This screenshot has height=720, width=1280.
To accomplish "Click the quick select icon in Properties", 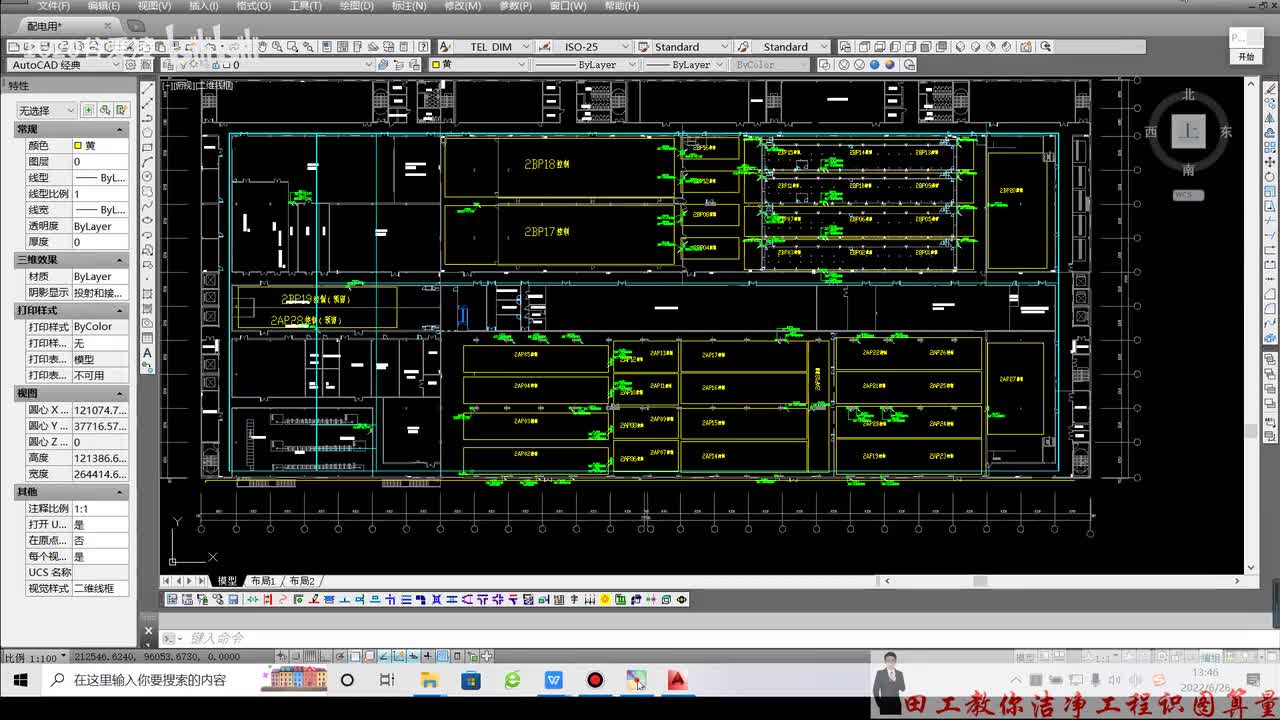I will [104, 110].
